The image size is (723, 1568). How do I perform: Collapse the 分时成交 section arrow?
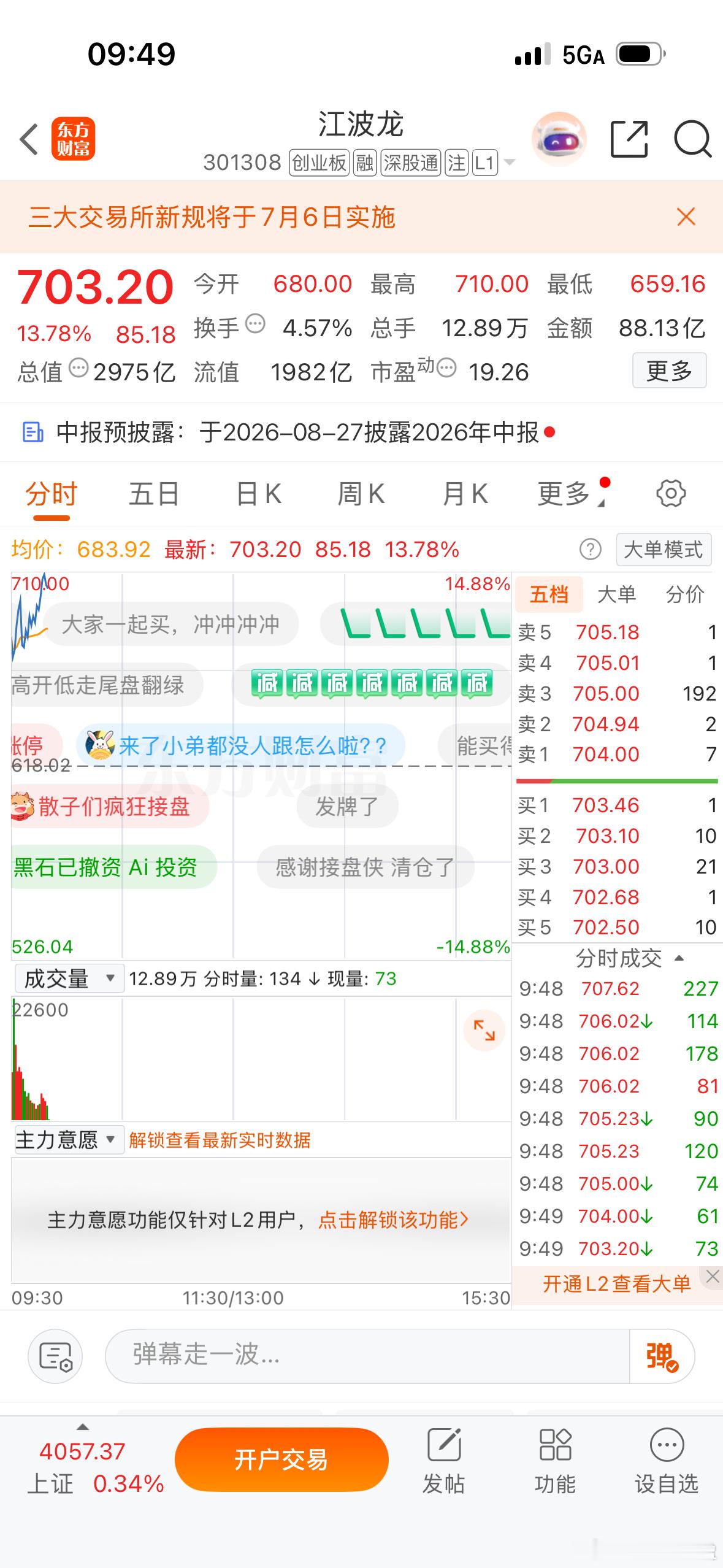click(679, 958)
